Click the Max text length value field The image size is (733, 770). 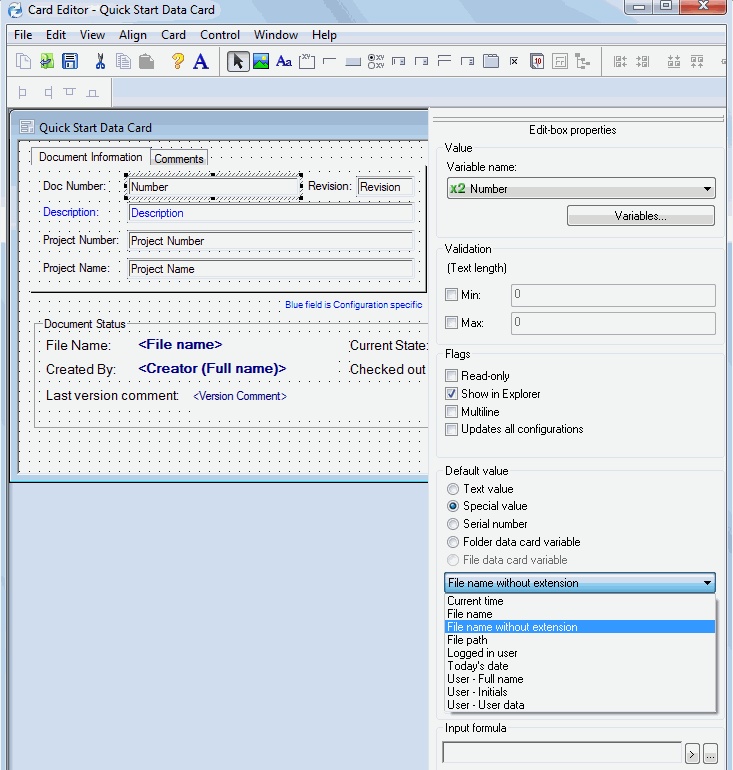(x=613, y=323)
